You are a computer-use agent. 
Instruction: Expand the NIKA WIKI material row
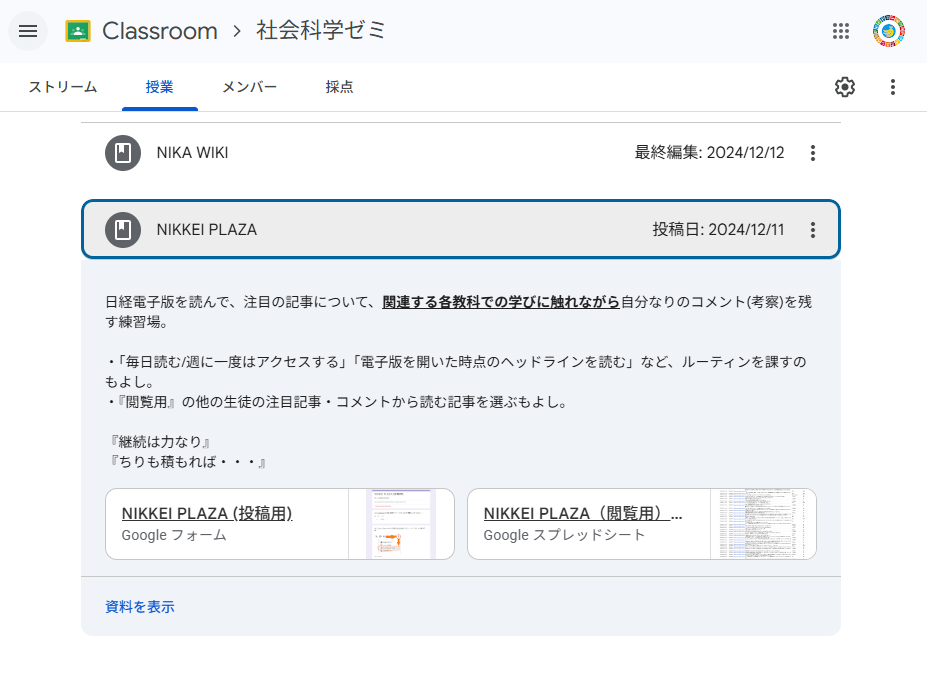pyautogui.click(x=400, y=153)
